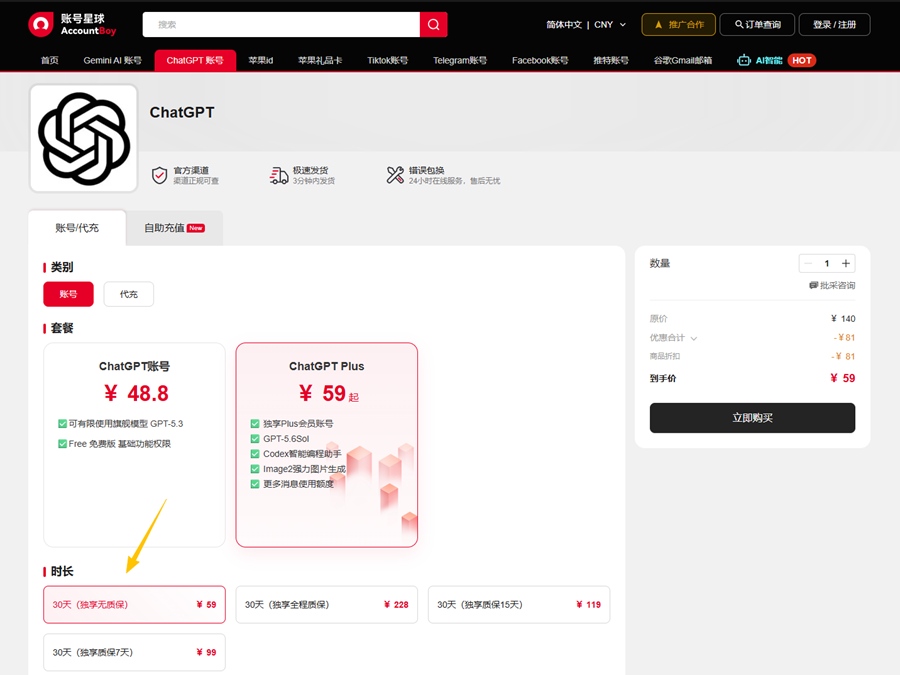
Task: Click the error replacement tools icon
Action: pyautogui.click(x=395, y=175)
